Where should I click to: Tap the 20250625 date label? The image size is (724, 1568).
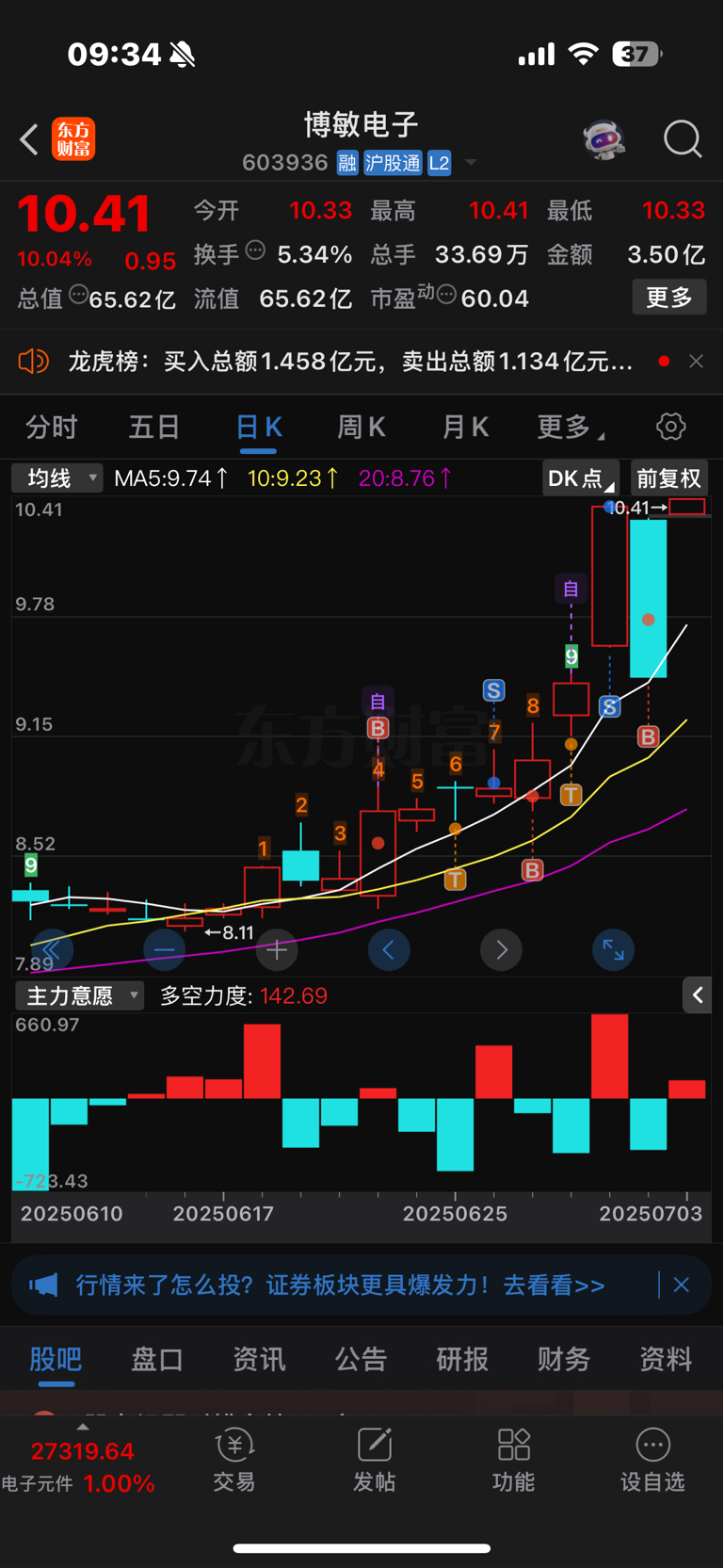(x=455, y=1214)
